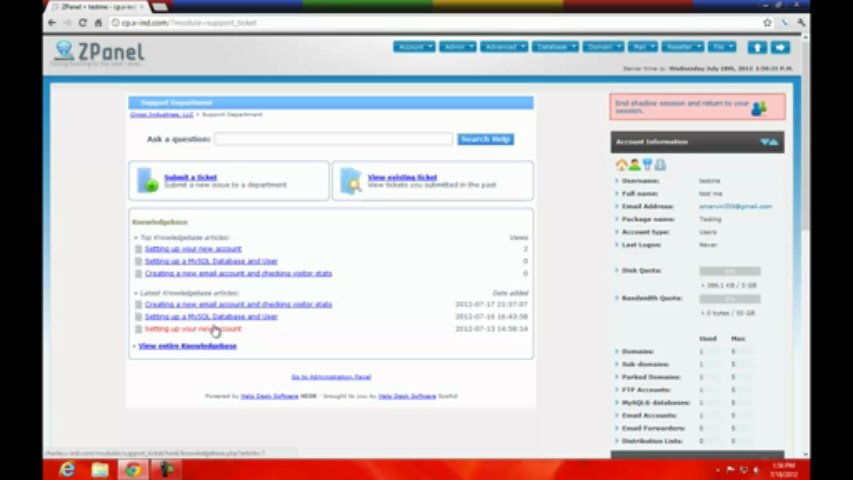Click the Submit a ticket icon
The height and width of the screenshot is (480, 853).
click(149, 181)
